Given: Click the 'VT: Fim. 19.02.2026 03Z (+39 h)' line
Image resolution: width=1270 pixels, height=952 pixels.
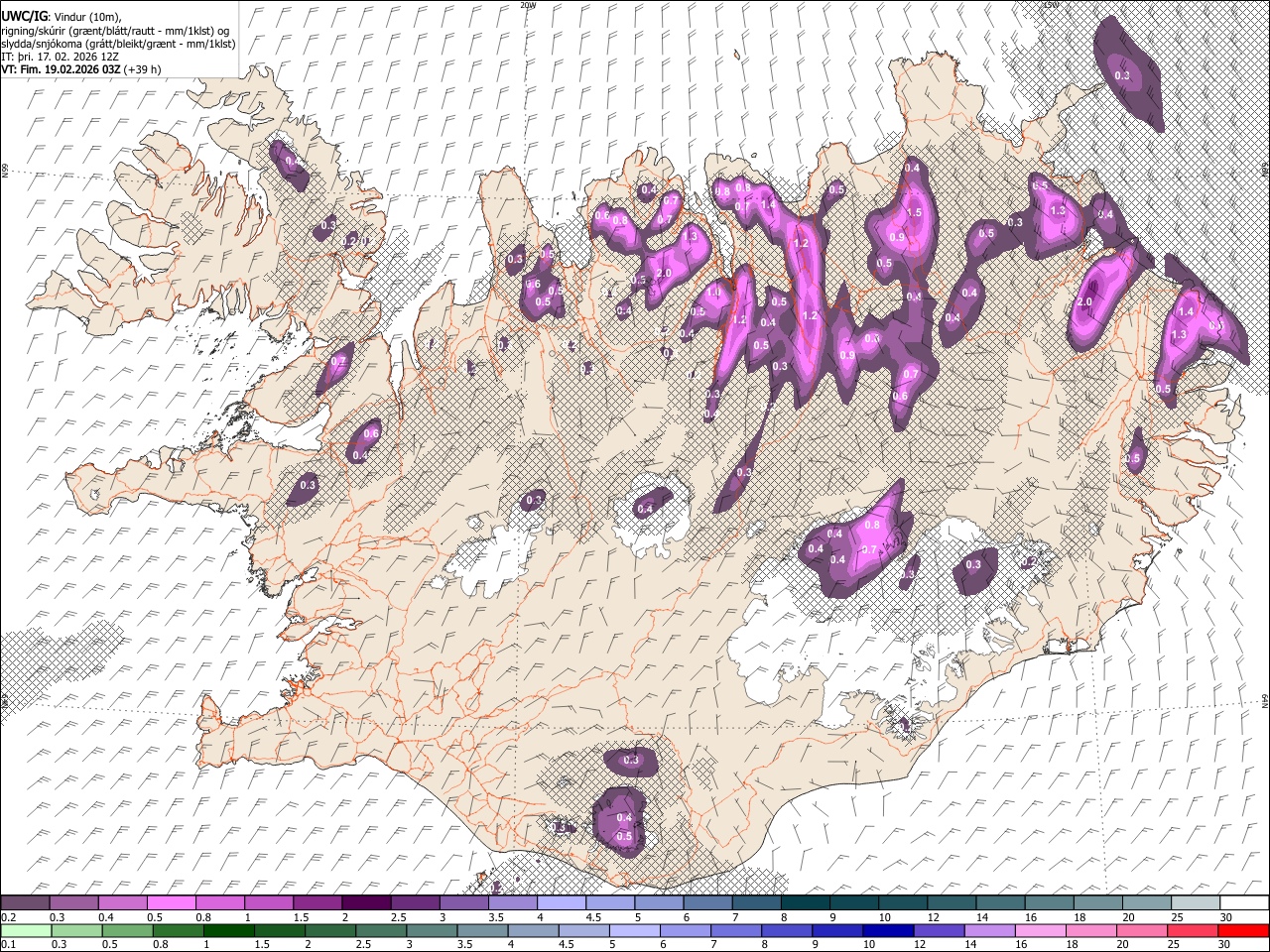Looking at the screenshot, I should 81,69.
